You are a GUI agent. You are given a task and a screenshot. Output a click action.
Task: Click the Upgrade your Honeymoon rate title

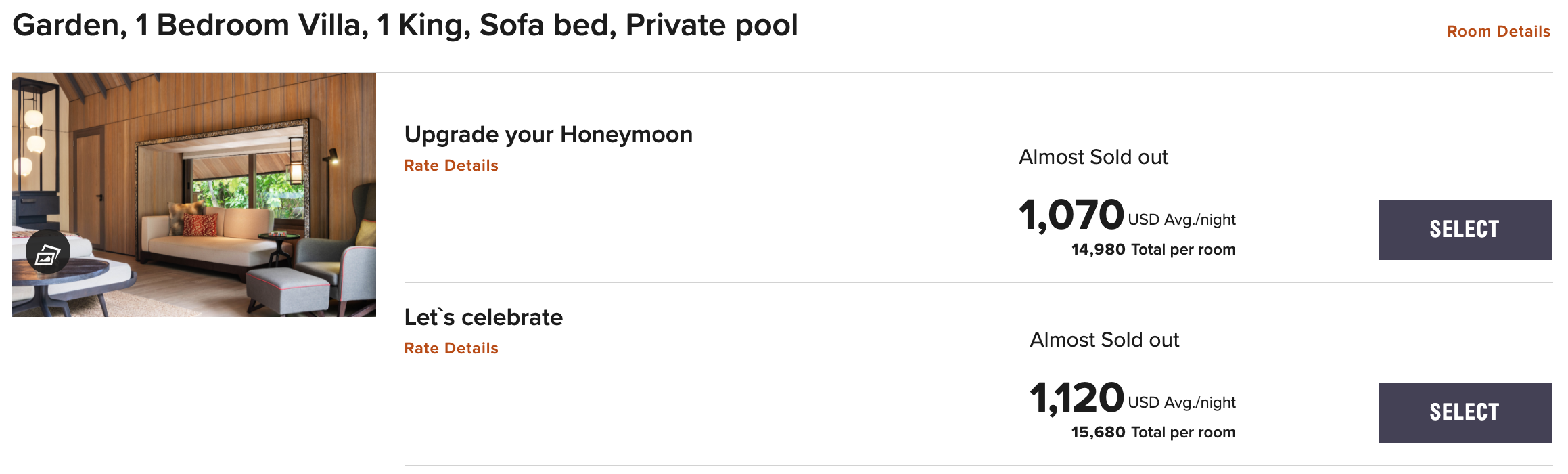pos(548,135)
